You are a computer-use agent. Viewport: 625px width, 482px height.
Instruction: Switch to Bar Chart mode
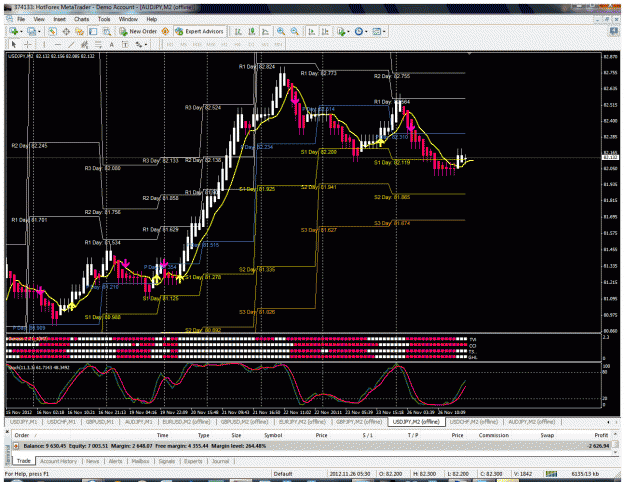238,31
